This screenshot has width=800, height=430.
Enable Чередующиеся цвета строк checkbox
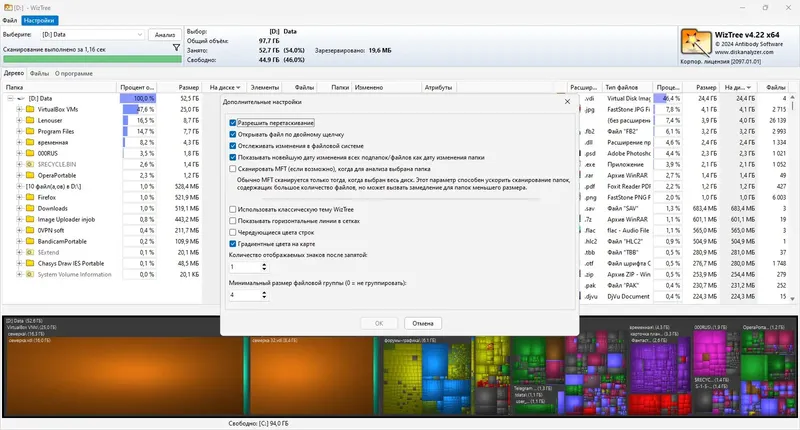click(233, 232)
